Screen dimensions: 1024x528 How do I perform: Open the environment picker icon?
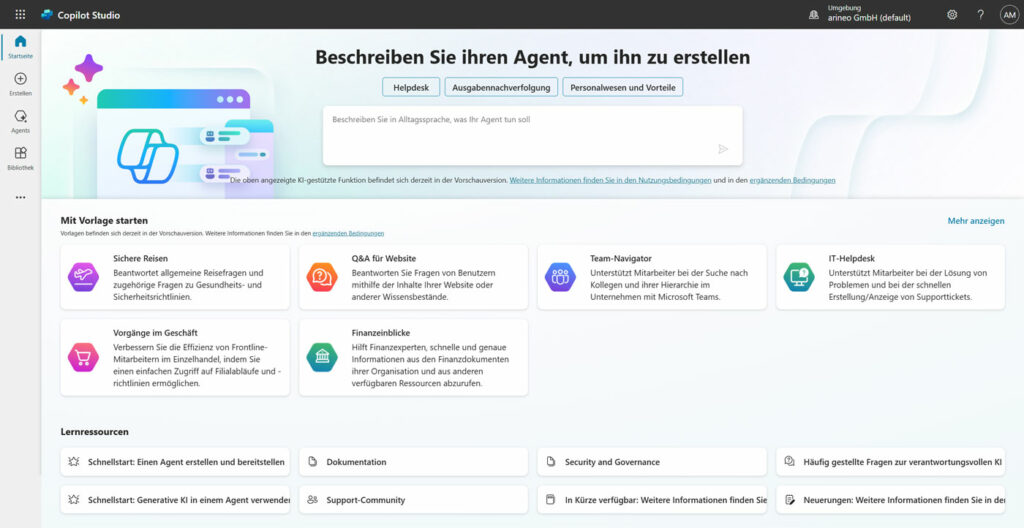point(814,14)
